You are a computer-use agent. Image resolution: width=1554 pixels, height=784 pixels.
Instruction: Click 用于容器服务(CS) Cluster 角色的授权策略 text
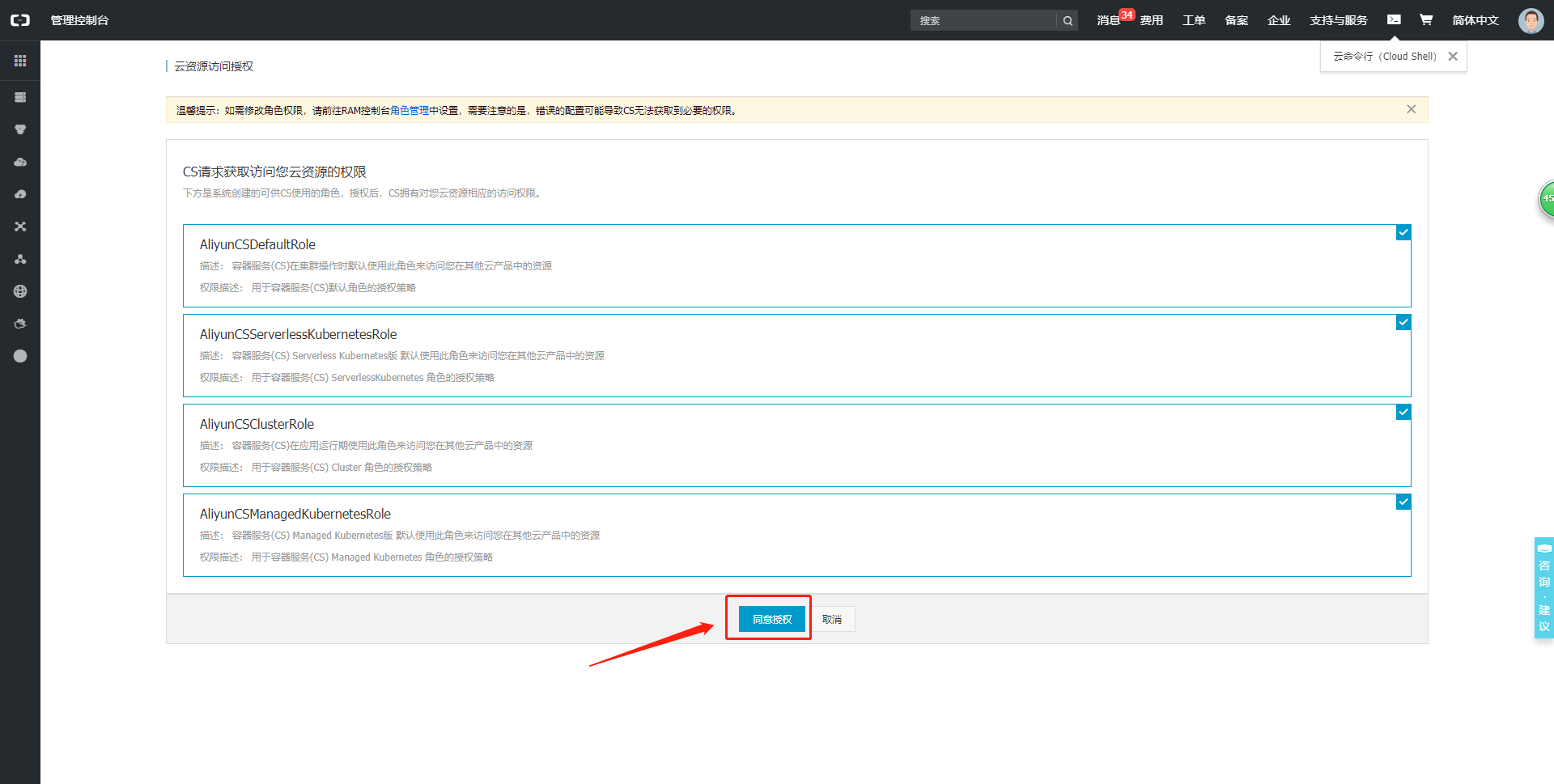pos(342,468)
